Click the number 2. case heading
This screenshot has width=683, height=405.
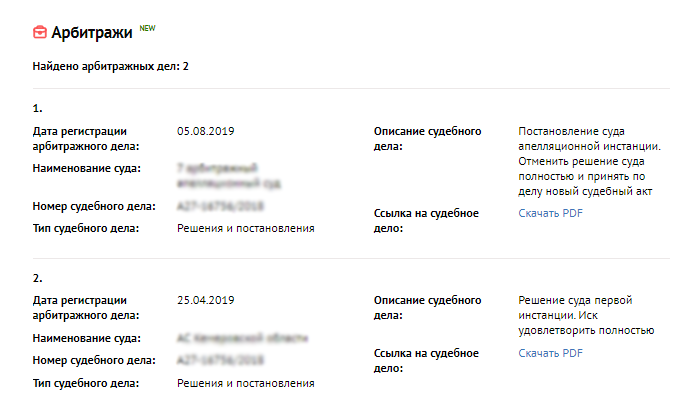(x=37, y=278)
